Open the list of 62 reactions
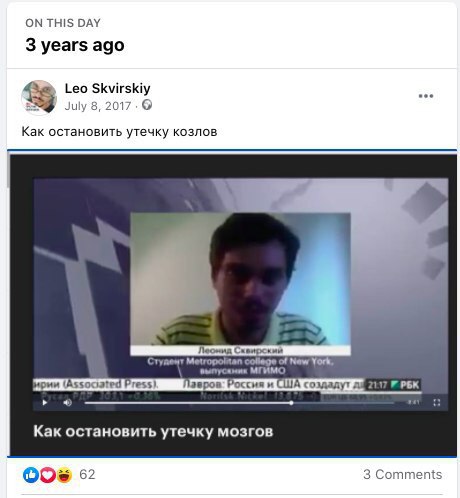Screen dimensions: 460x498 click(x=87, y=474)
